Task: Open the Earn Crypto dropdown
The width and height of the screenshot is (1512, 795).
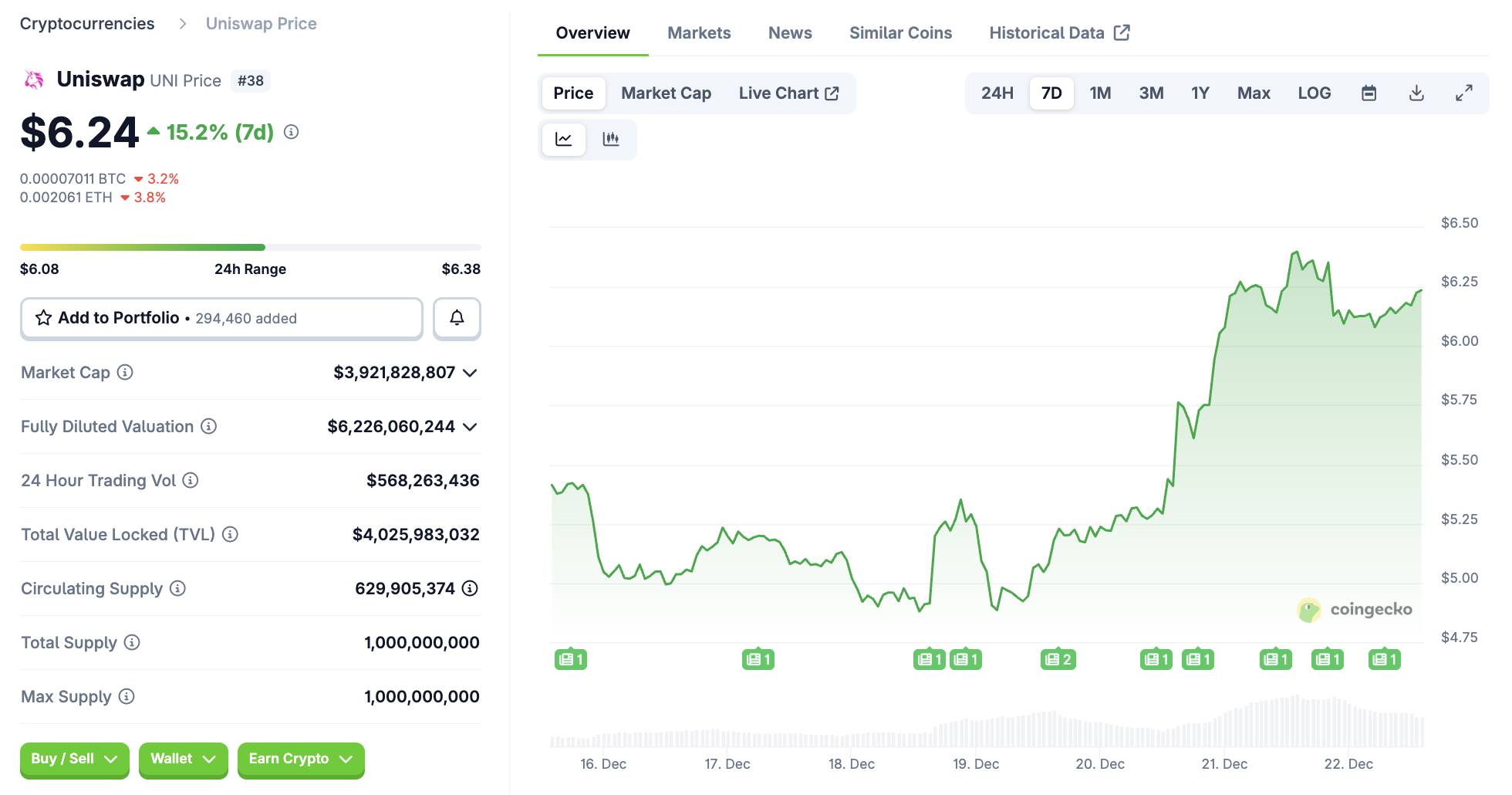Action: pyautogui.click(x=300, y=759)
